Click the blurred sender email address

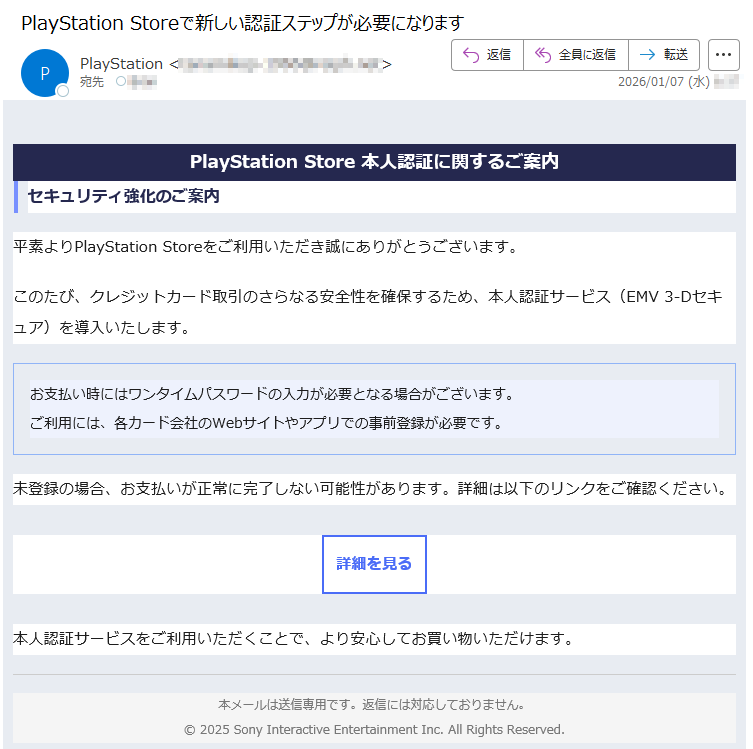pyautogui.click(x=280, y=64)
